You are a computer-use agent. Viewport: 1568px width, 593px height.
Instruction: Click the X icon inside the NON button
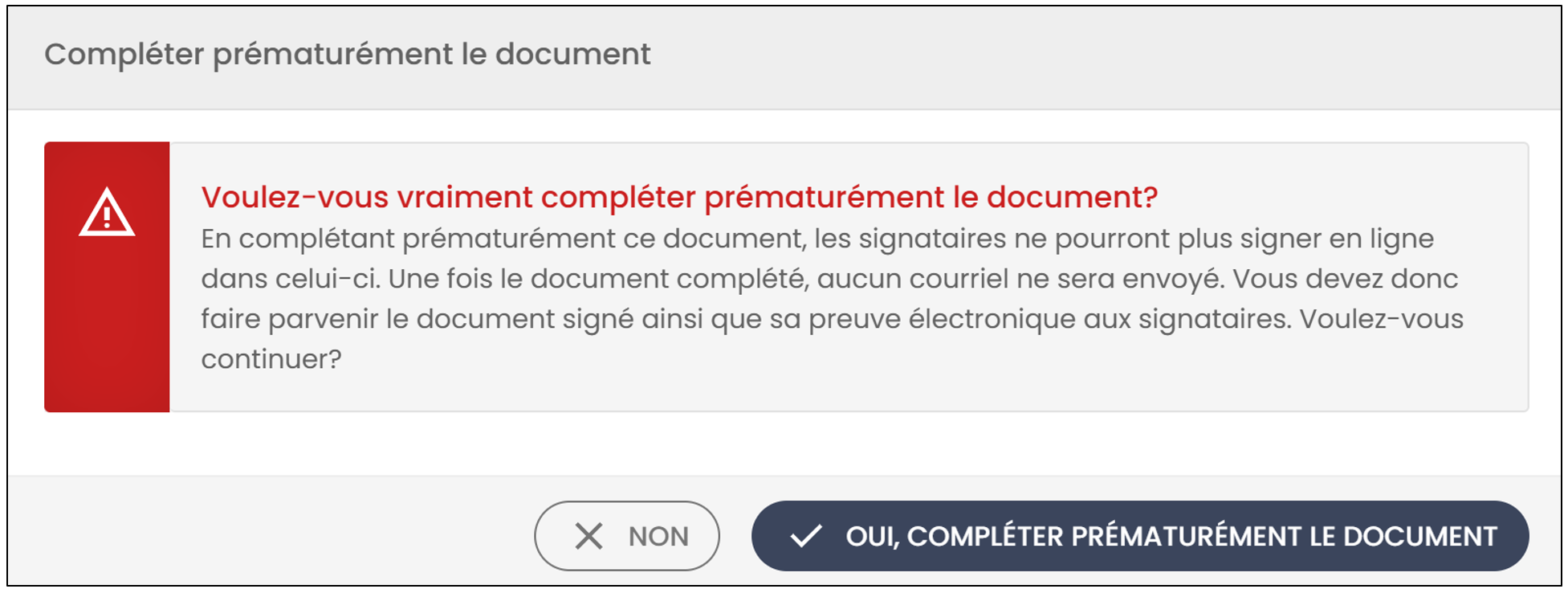(x=589, y=536)
